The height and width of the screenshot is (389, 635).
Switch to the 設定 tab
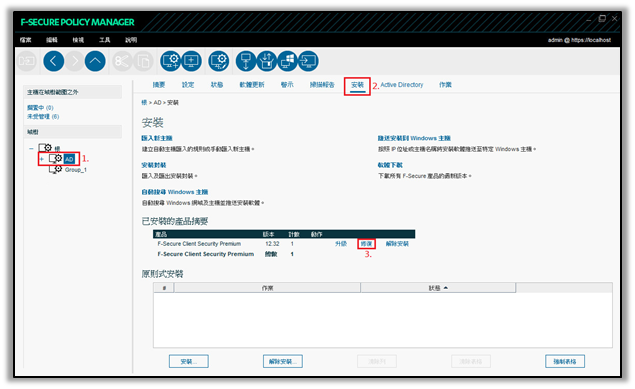pos(188,85)
